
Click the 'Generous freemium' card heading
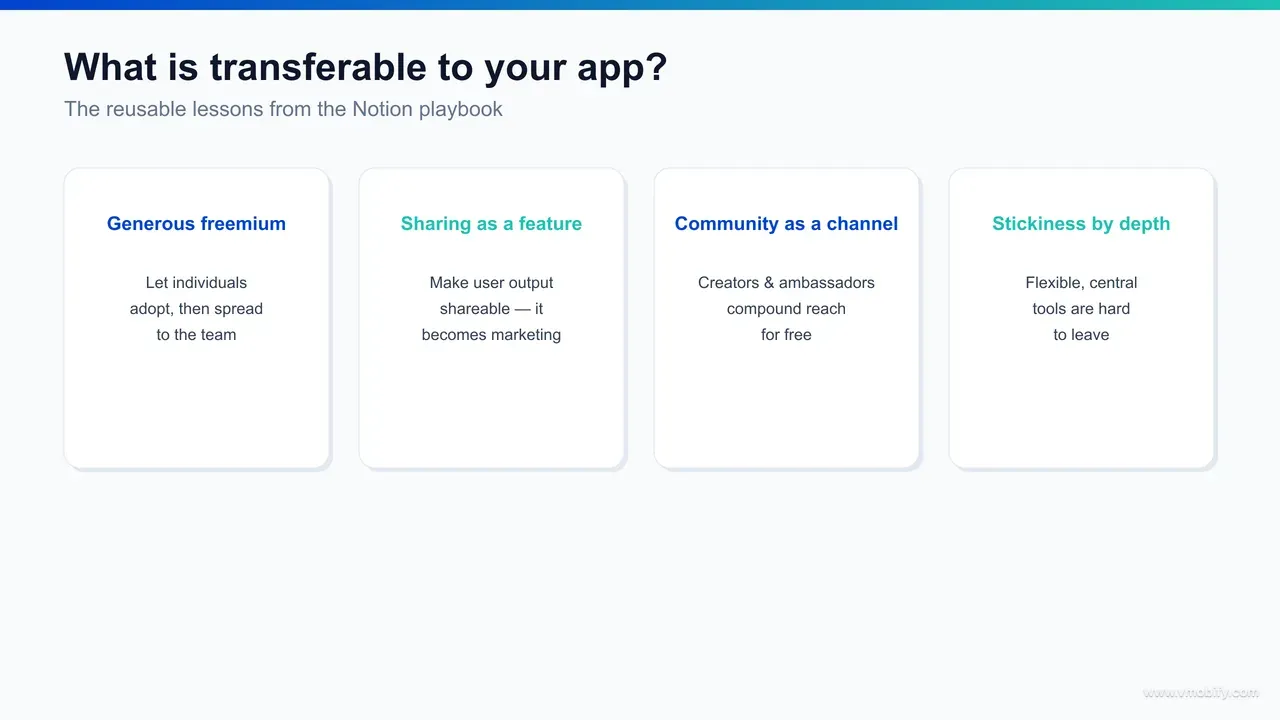pyautogui.click(x=196, y=224)
